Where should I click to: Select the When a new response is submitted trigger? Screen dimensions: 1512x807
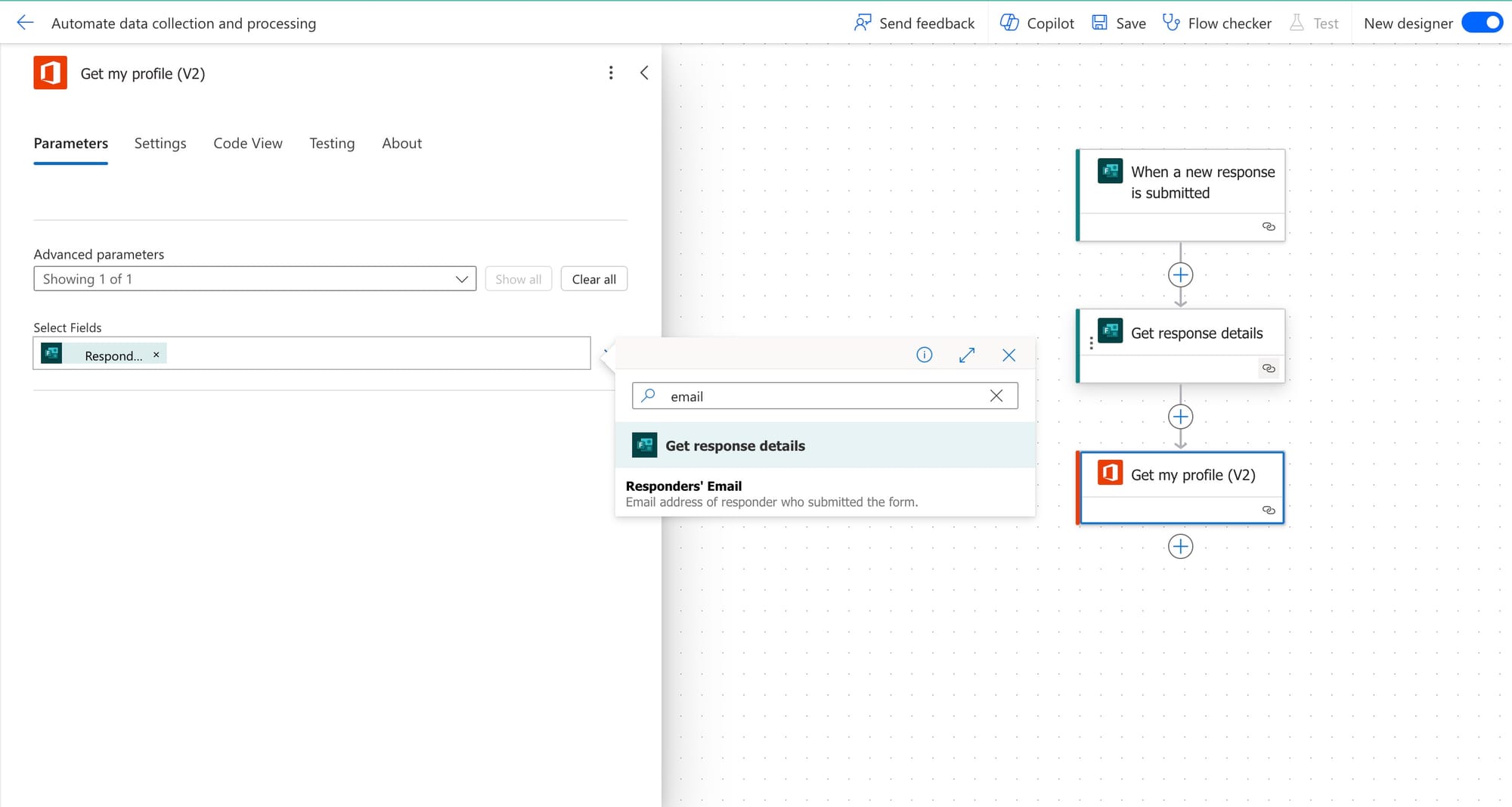(1180, 195)
